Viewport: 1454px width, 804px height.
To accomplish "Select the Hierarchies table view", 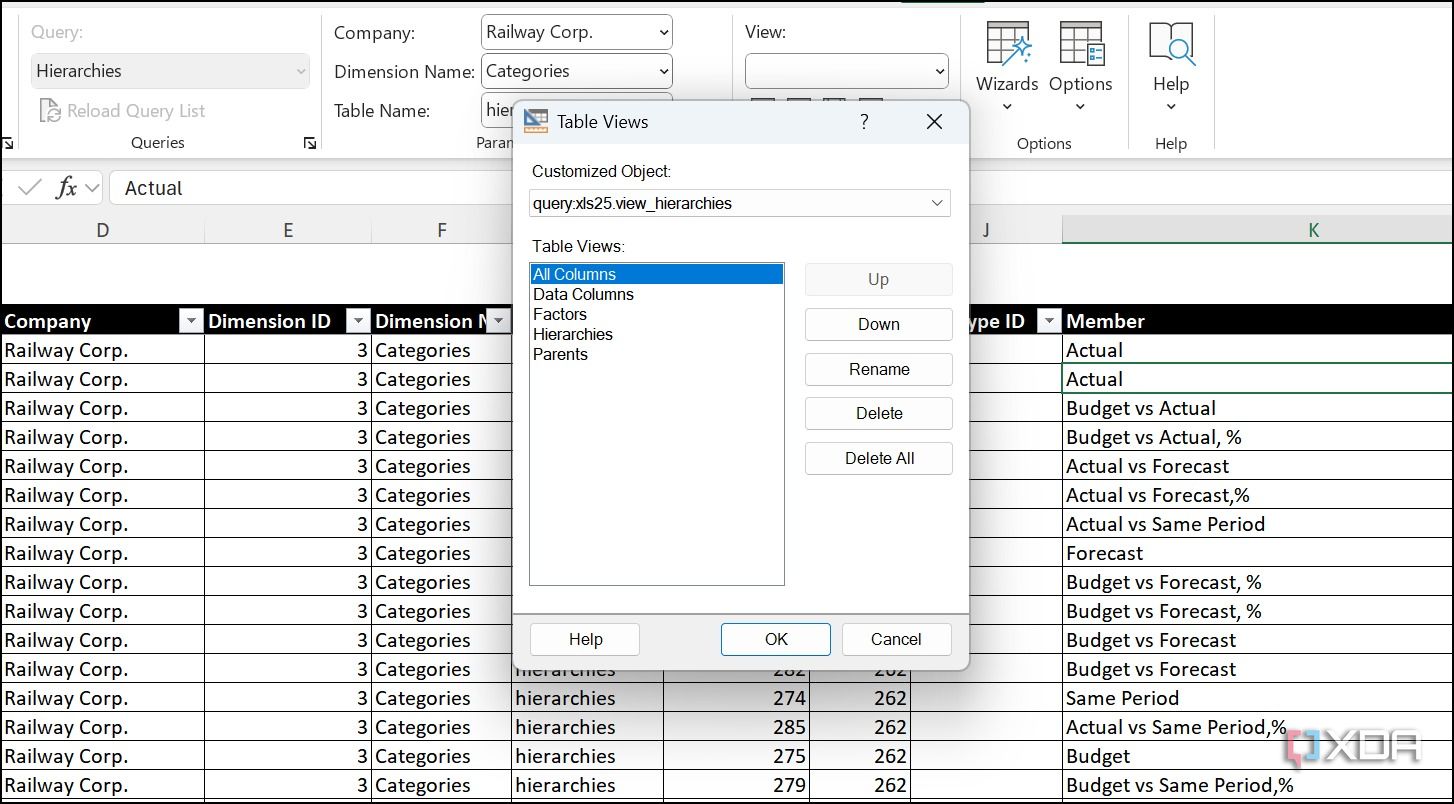I will 656,334.
